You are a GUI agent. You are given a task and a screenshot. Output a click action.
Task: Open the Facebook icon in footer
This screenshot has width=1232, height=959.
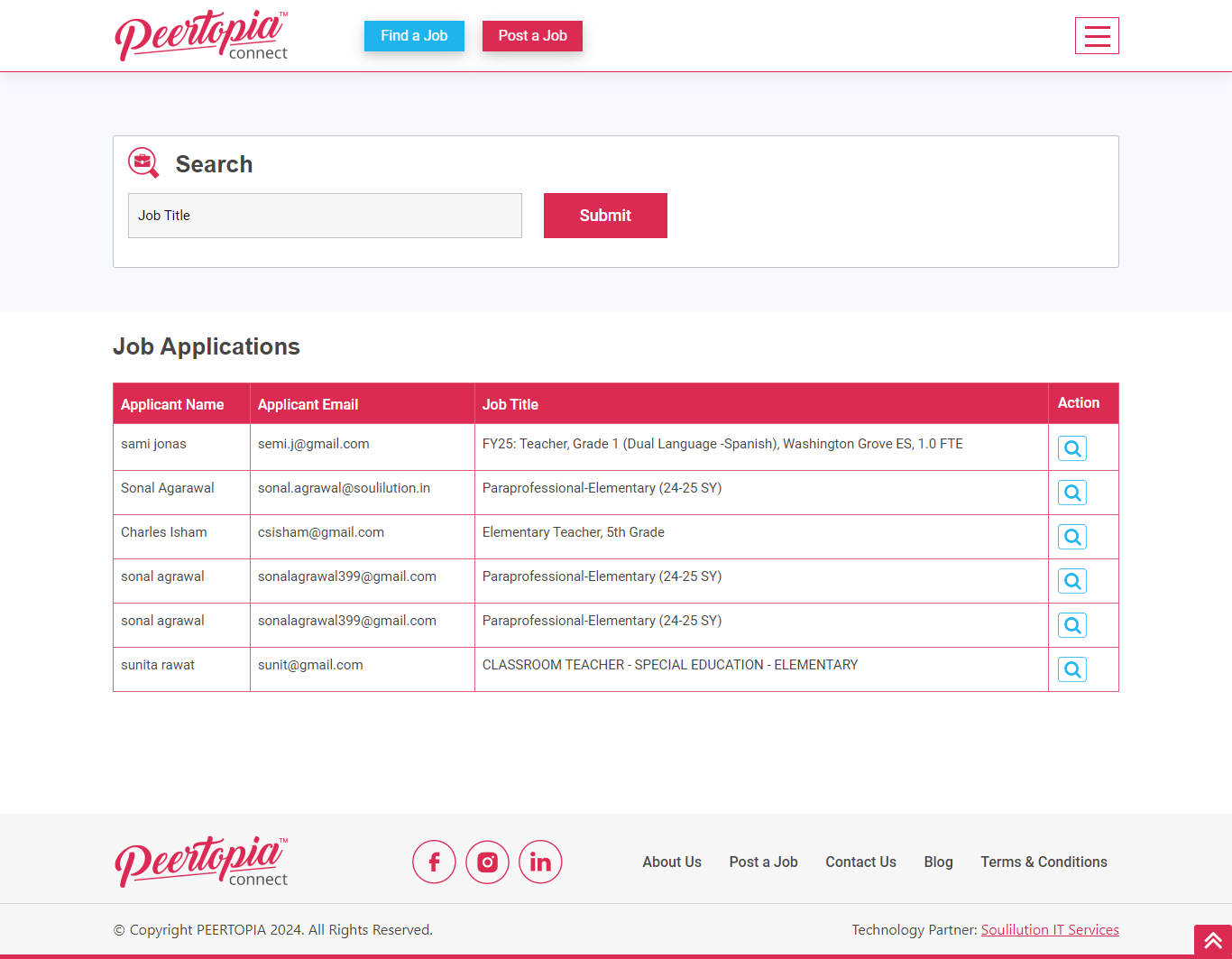pos(434,862)
